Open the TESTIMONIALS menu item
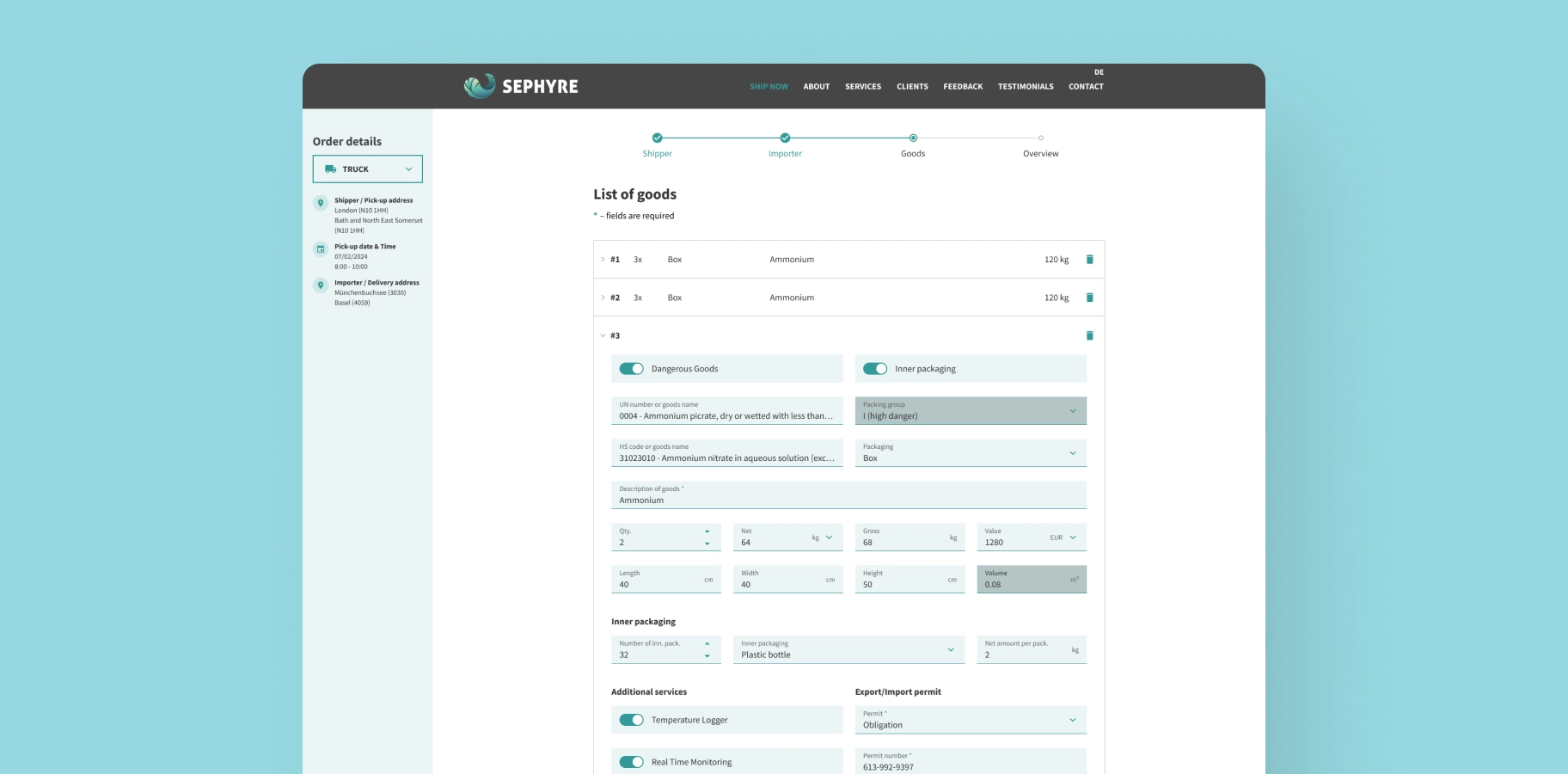Image resolution: width=1568 pixels, height=774 pixels. click(1026, 87)
